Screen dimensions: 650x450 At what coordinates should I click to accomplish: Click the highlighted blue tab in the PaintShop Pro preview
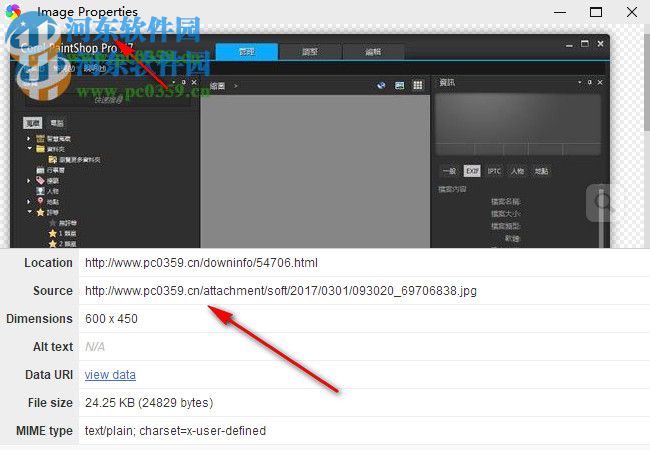pos(247,52)
